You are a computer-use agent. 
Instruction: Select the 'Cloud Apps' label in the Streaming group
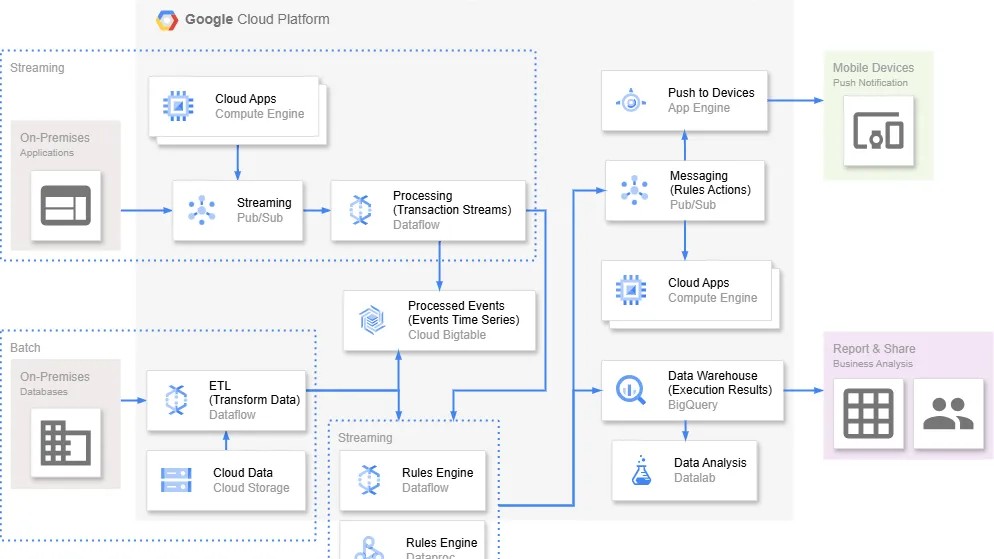245,99
